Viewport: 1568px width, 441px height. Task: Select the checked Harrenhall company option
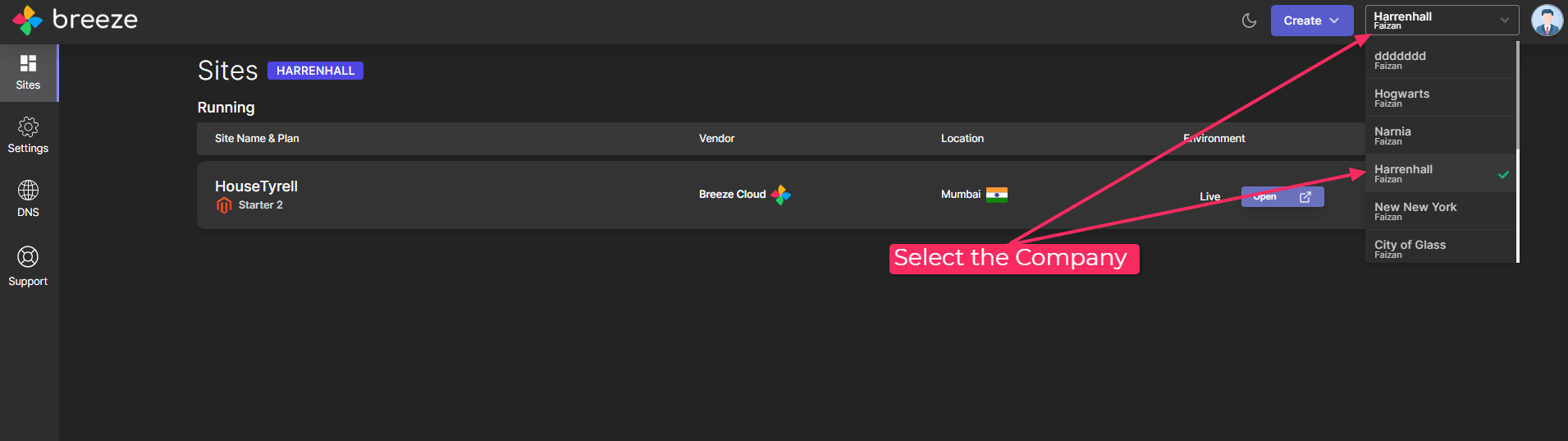(1440, 173)
